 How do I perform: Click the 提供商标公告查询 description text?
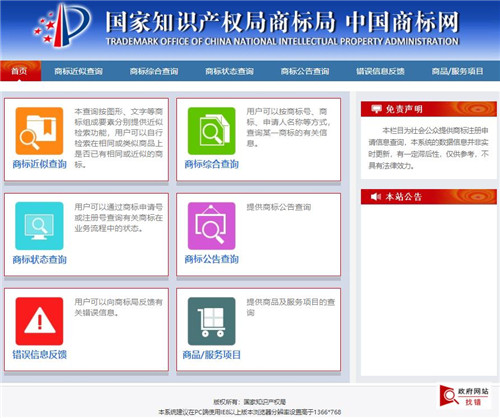279,207
